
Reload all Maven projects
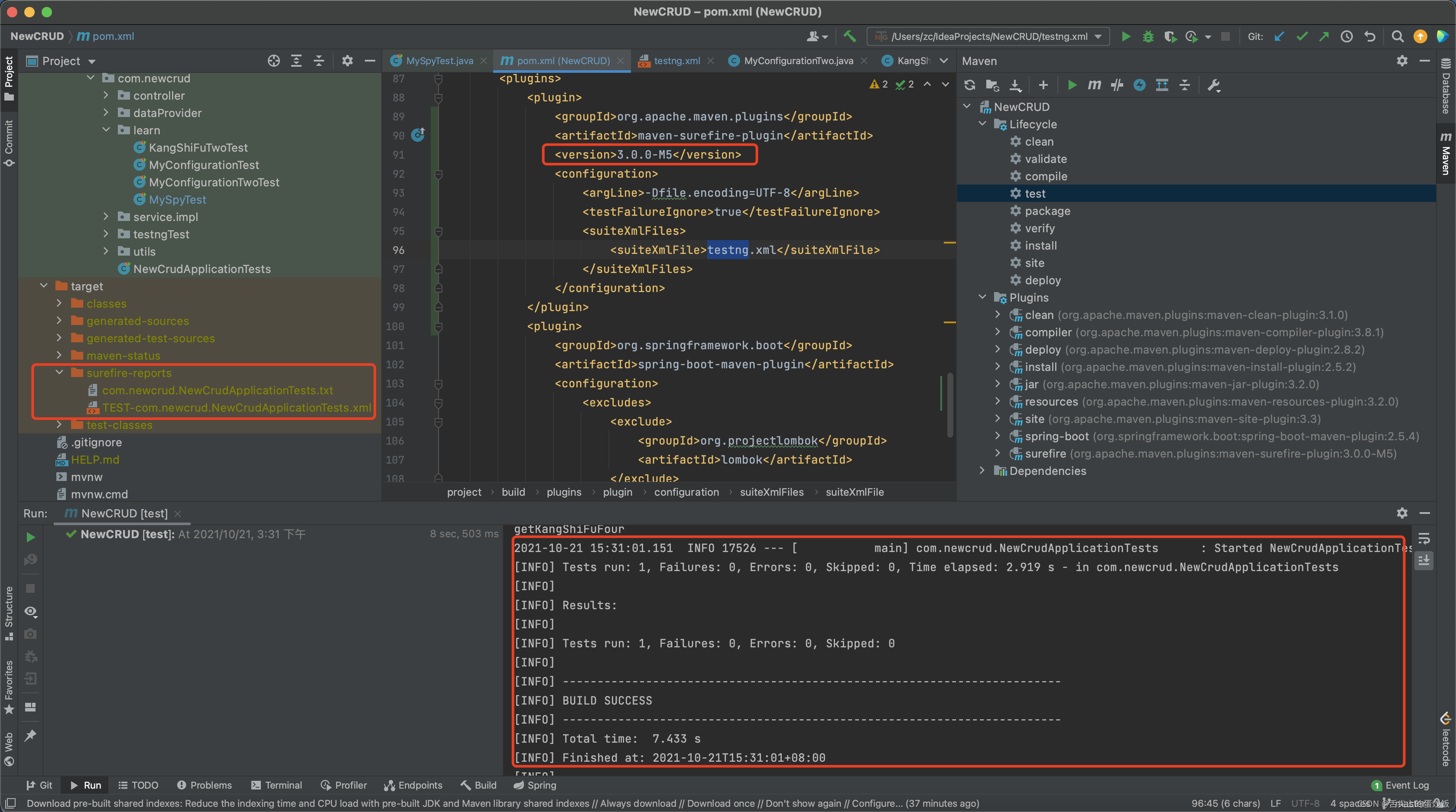click(969, 85)
